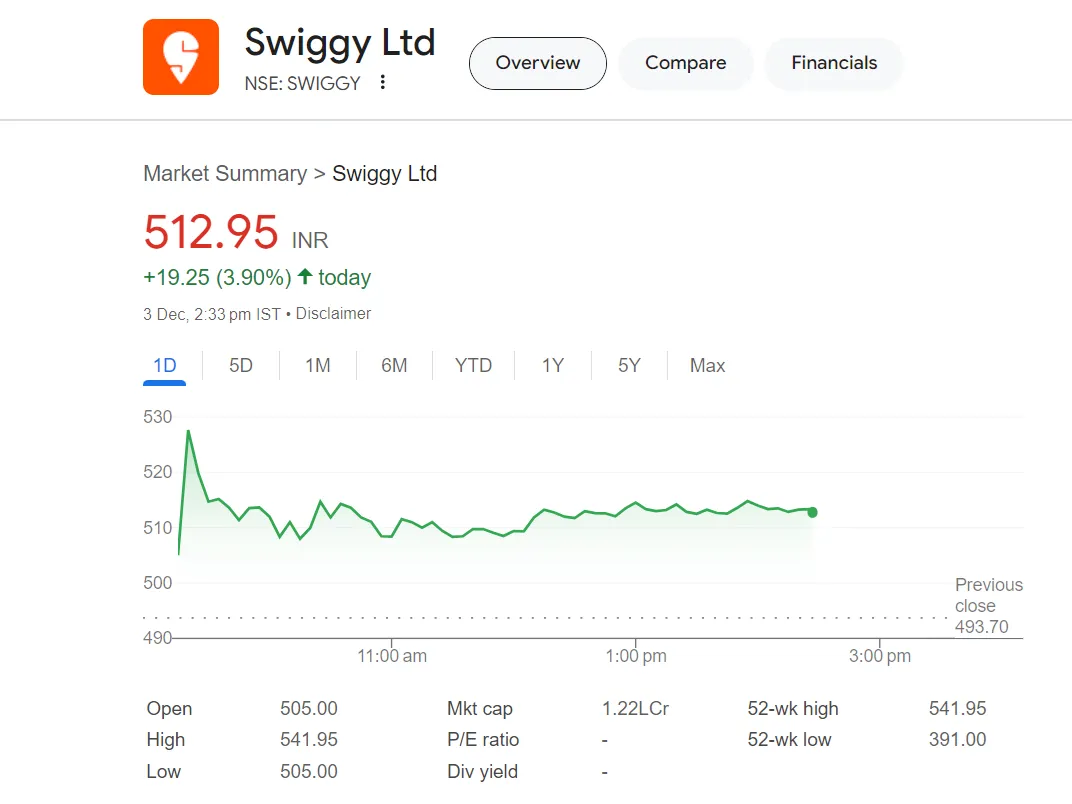Select the Max chart range
Image resolution: width=1072 pixels, height=804 pixels.
[x=707, y=366]
